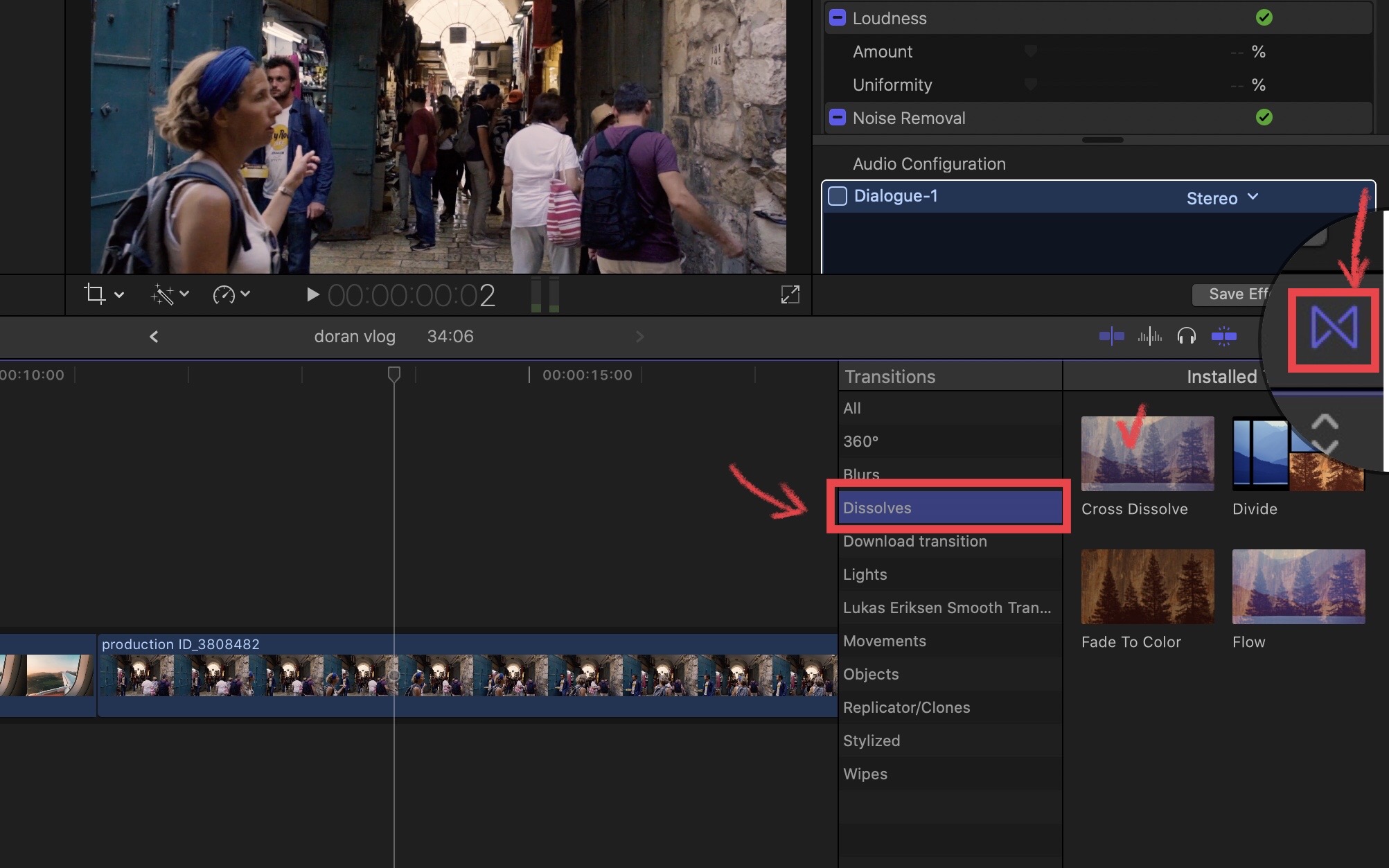Select the Wipes transitions category
This screenshot has height=868, width=1389.
865,774
